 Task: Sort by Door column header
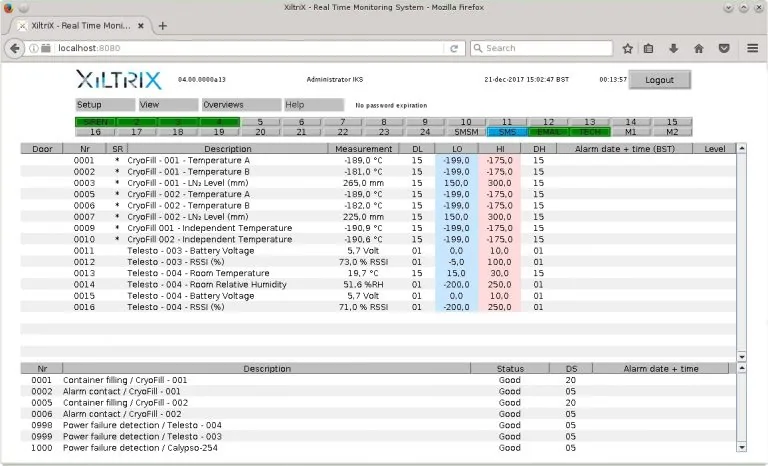pos(42,148)
